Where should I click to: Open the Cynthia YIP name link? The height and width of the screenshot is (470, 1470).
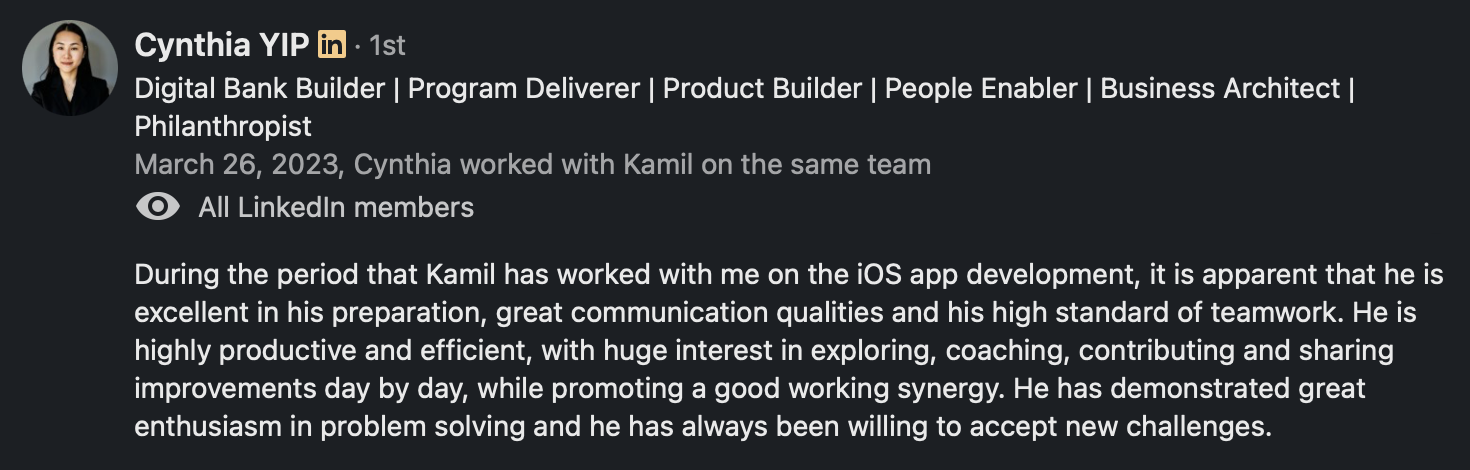tap(221, 45)
